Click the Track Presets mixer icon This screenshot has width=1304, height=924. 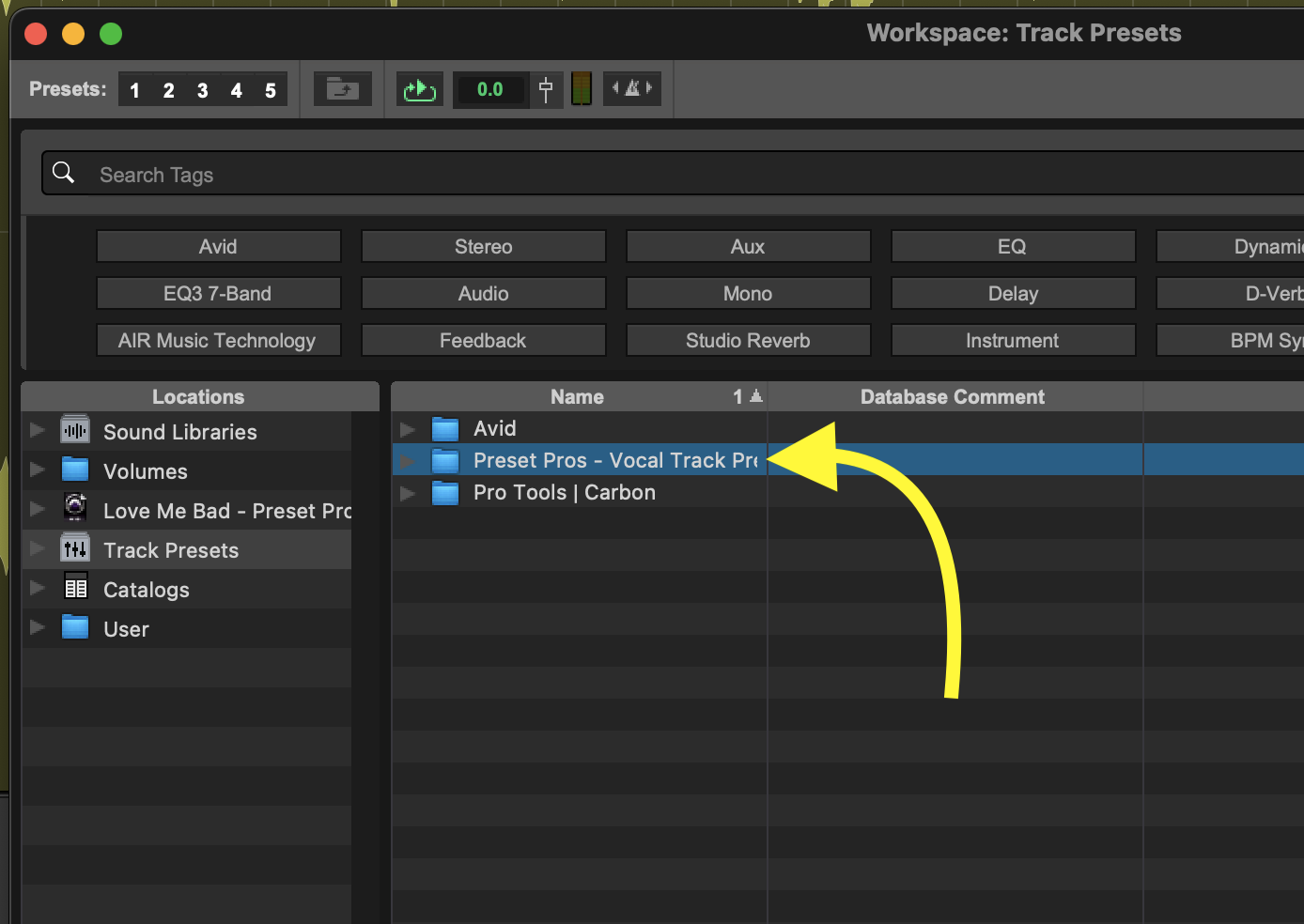click(x=75, y=547)
